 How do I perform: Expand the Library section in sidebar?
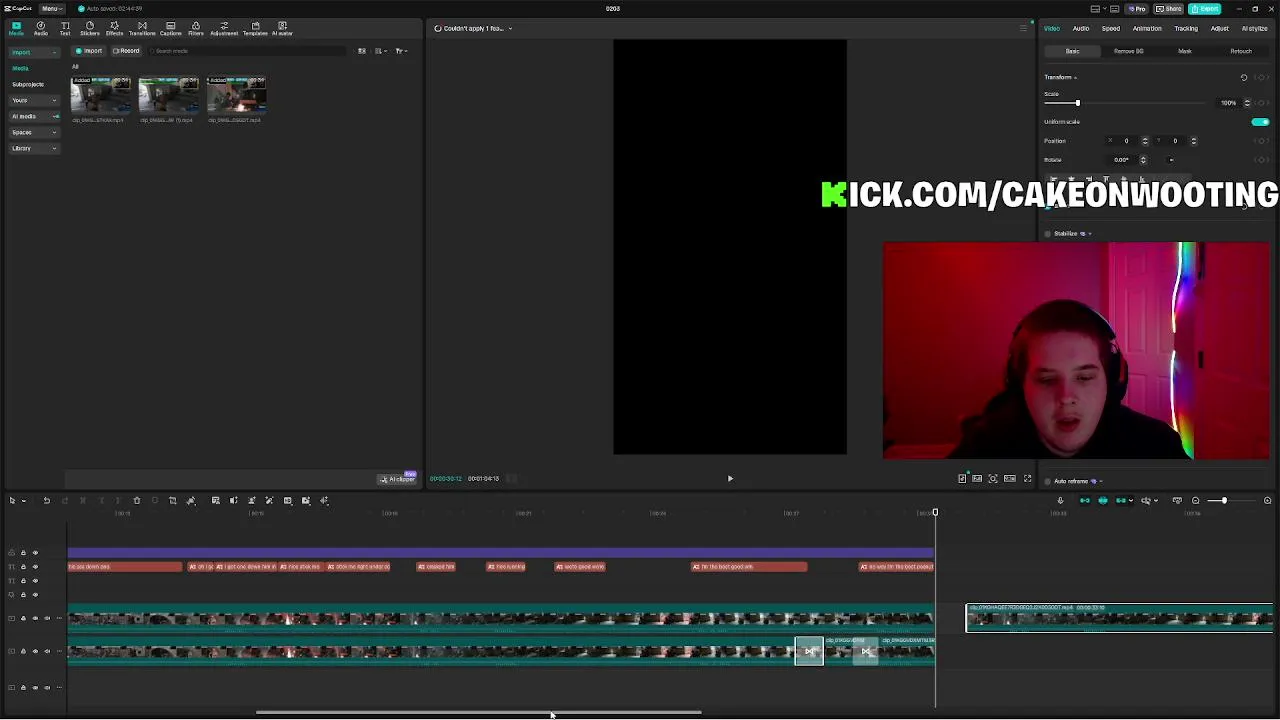(33, 148)
